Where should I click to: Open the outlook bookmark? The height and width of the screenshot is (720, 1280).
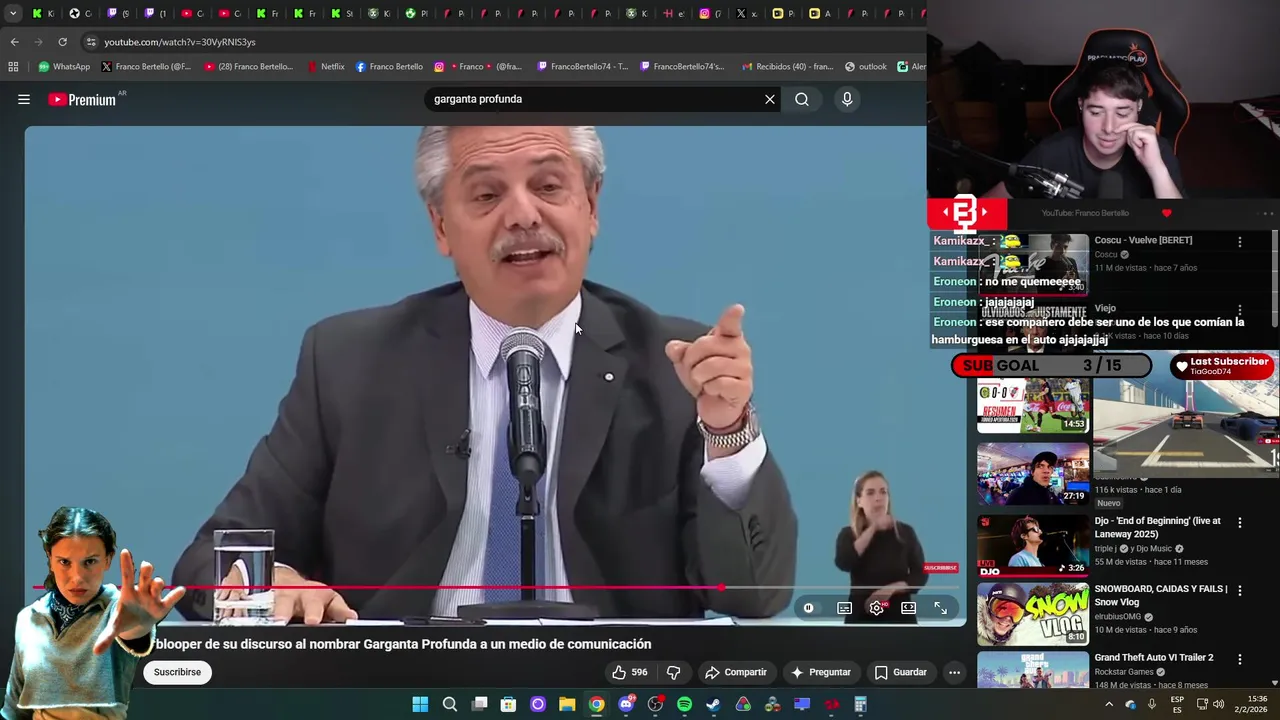[866, 67]
